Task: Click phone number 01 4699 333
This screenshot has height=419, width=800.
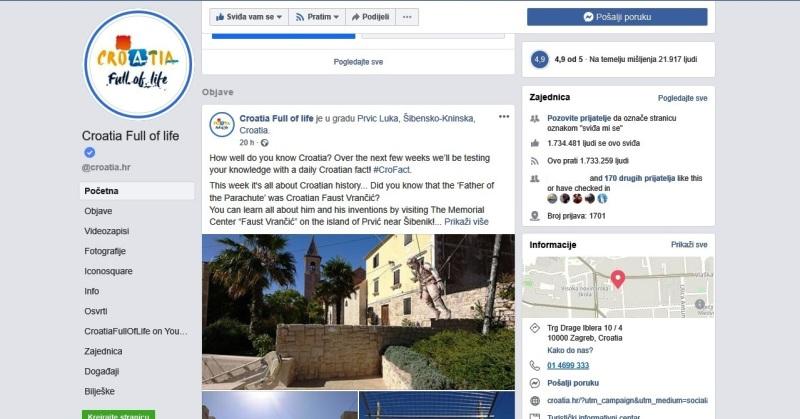Action: click(568, 365)
